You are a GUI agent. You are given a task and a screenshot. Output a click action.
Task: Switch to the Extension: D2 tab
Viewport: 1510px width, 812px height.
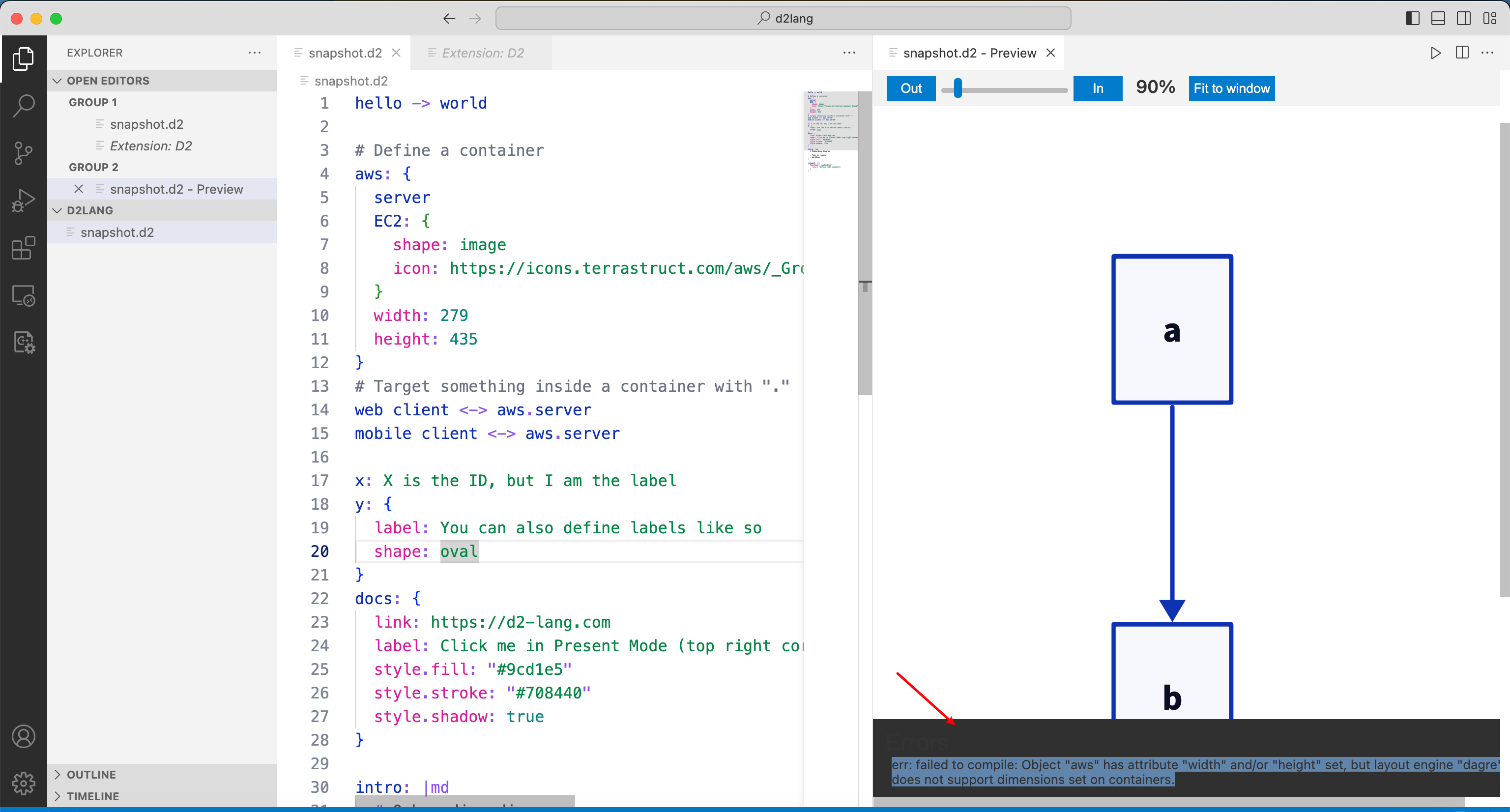482,53
